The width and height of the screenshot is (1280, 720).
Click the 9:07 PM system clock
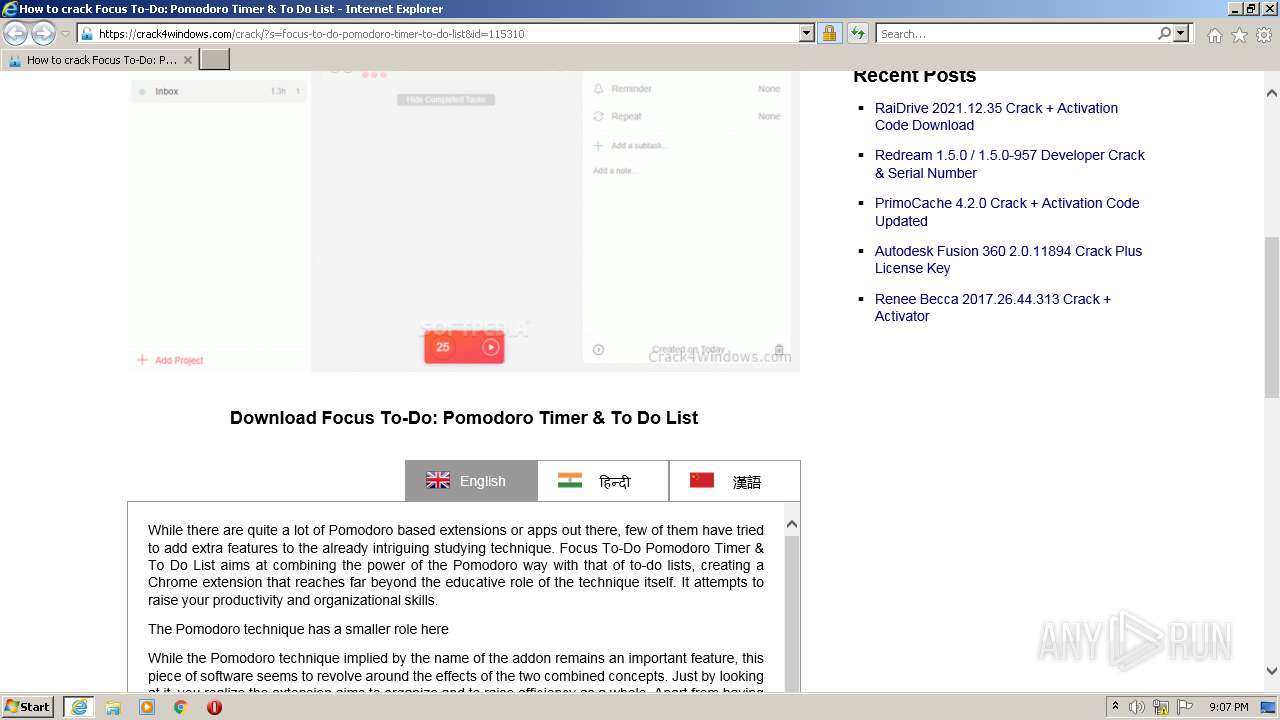(1229, 707)
